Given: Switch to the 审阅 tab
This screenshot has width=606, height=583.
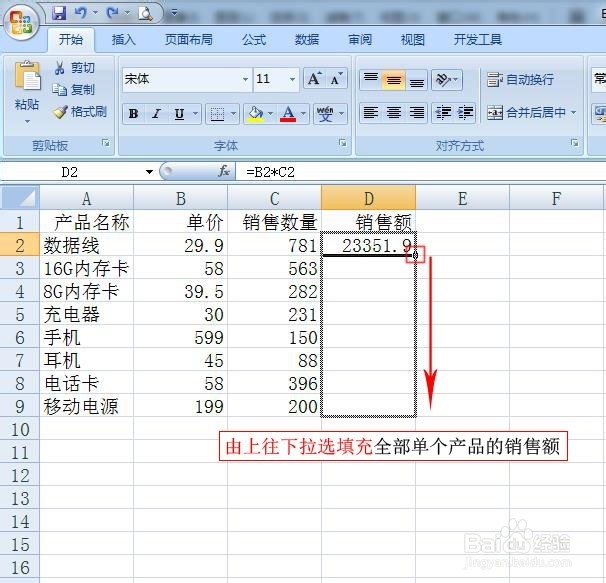Looking at the screenshot, I should (x=360, y=39).
